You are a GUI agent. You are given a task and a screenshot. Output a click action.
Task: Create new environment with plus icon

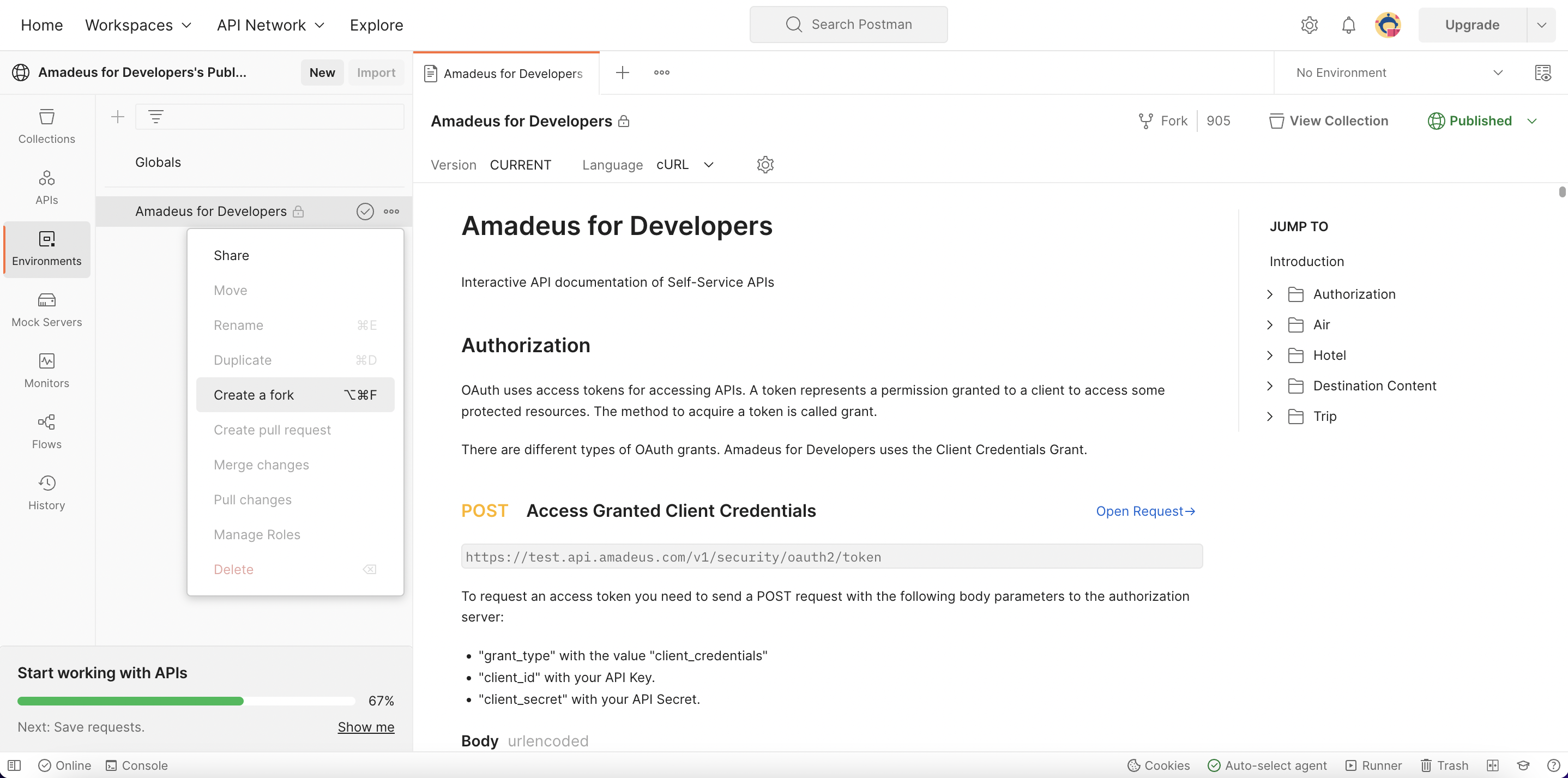tap(117, 116)
